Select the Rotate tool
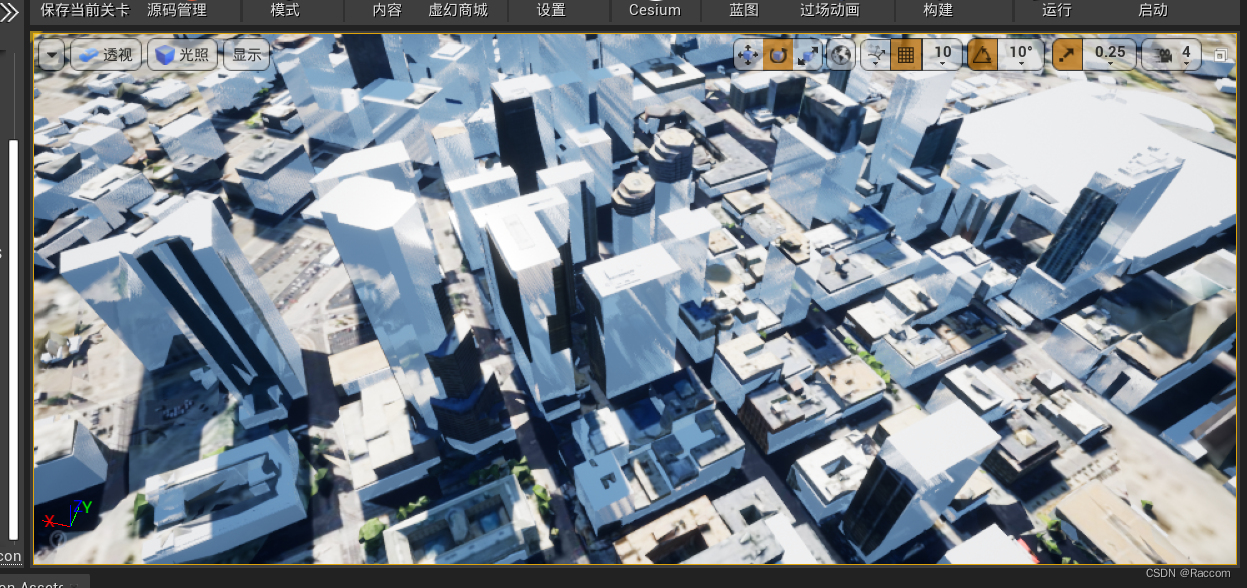This screenshot has height=588, width=1247. tap(778, 55)
